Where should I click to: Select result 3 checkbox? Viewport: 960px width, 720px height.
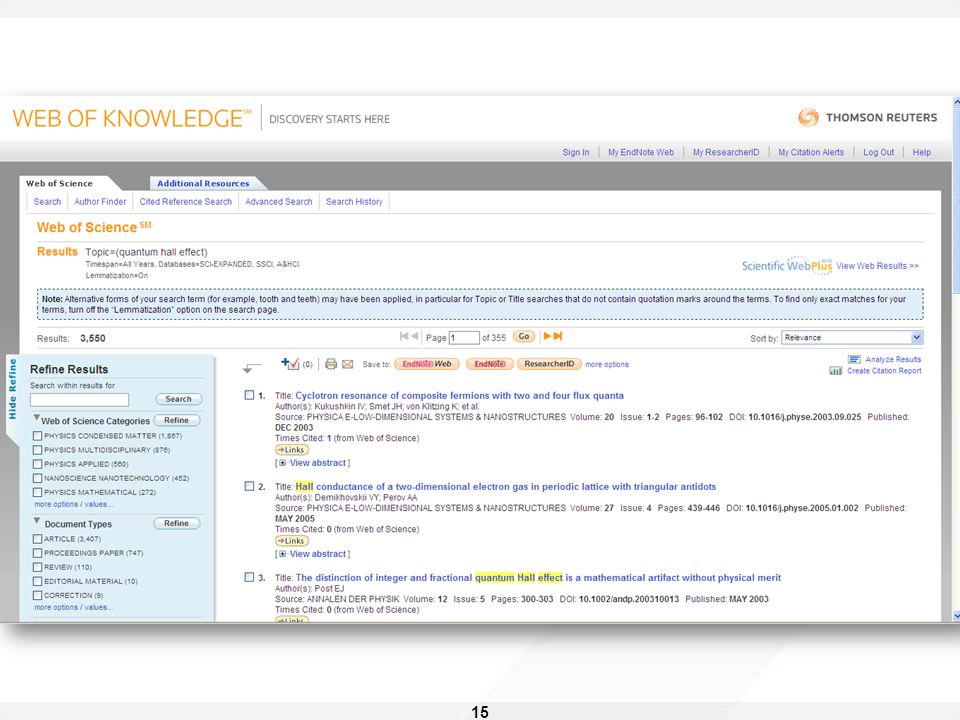(249, 577)
